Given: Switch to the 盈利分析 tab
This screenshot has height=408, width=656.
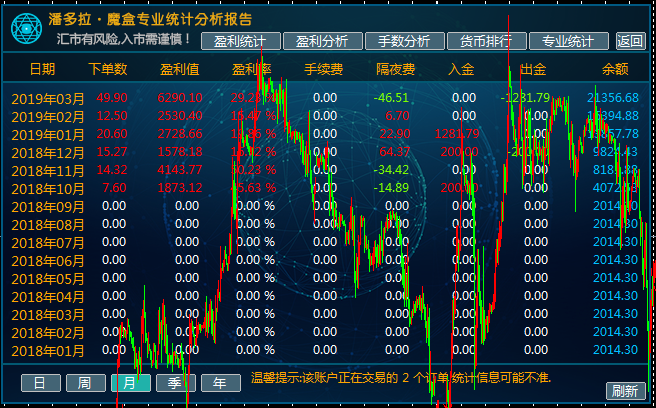Looking at the screenshot, I should pos(323,41).
